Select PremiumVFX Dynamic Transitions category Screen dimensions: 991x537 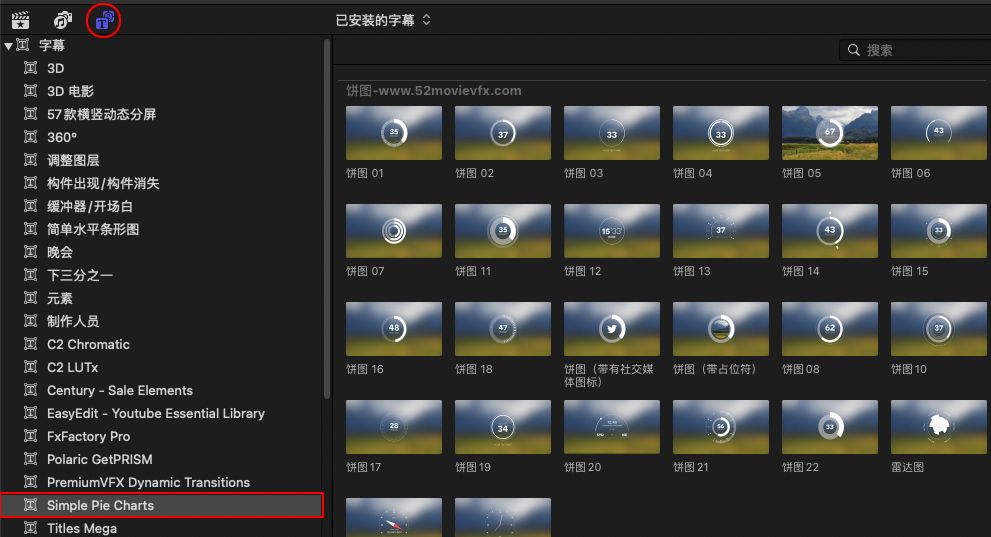(x=161, y=482)
